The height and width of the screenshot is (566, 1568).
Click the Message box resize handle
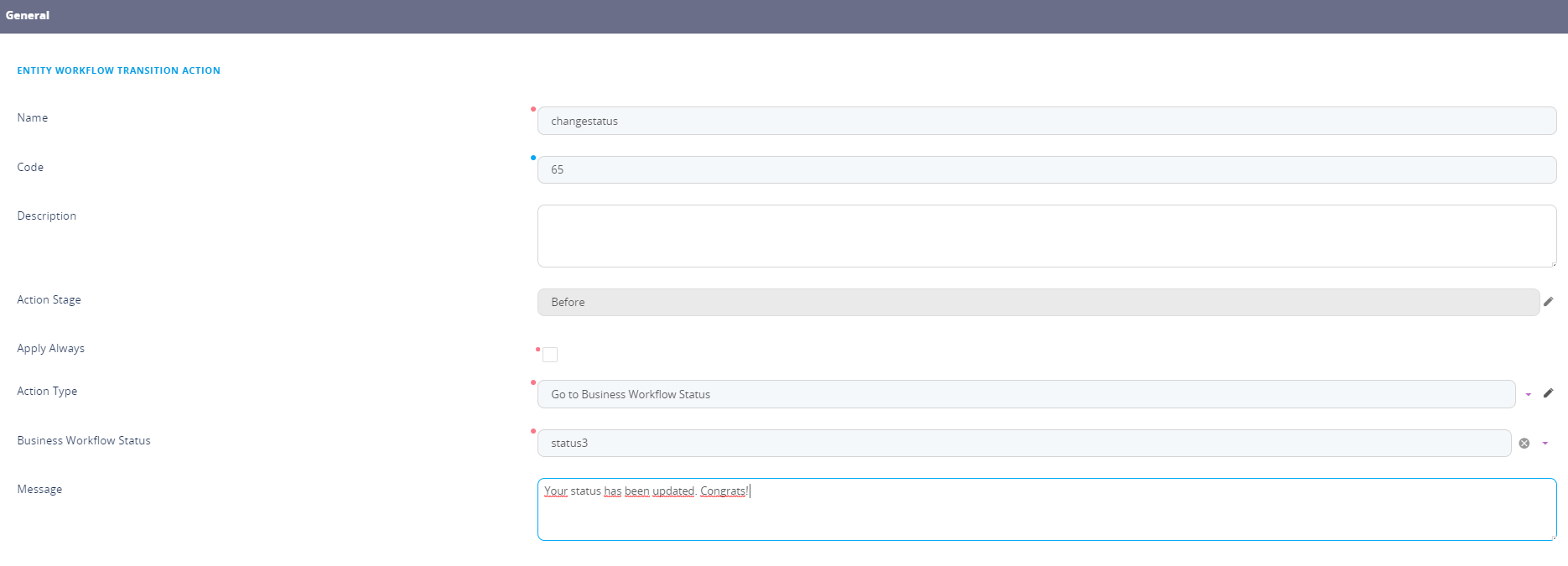[x=1553, y=537]
